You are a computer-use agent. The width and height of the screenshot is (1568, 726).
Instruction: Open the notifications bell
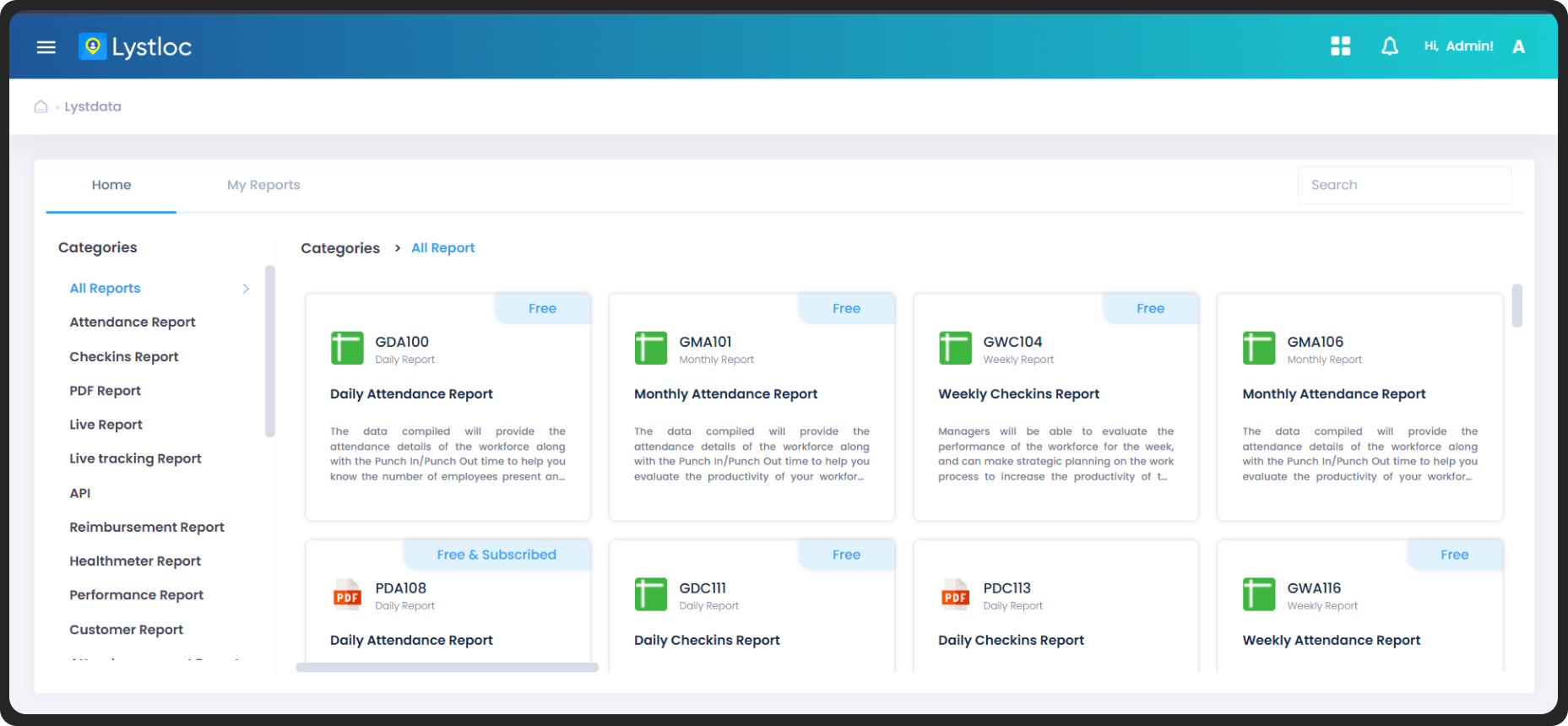pos(1389,46)
